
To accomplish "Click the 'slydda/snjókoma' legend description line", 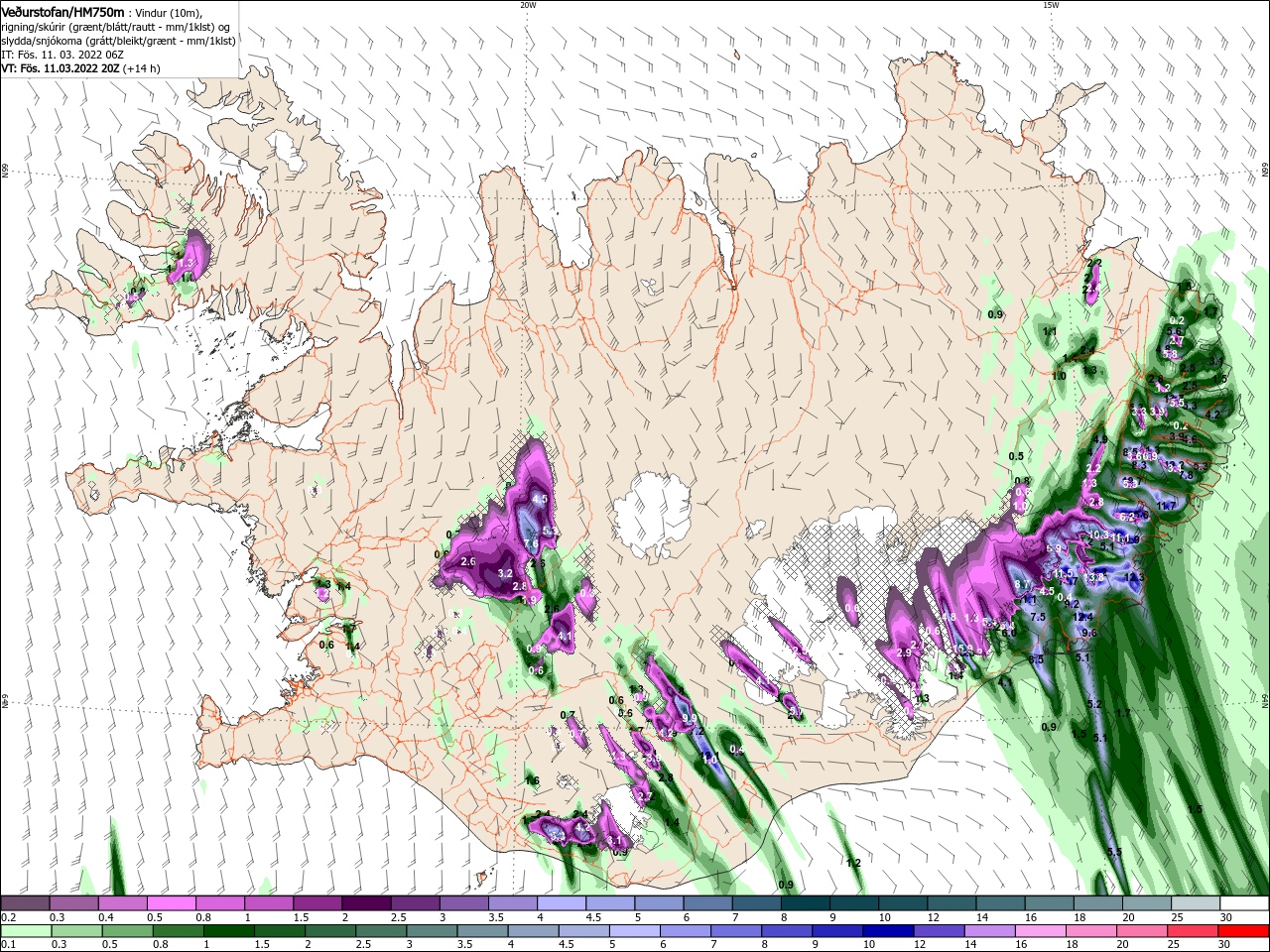I will tap(118, 41).
